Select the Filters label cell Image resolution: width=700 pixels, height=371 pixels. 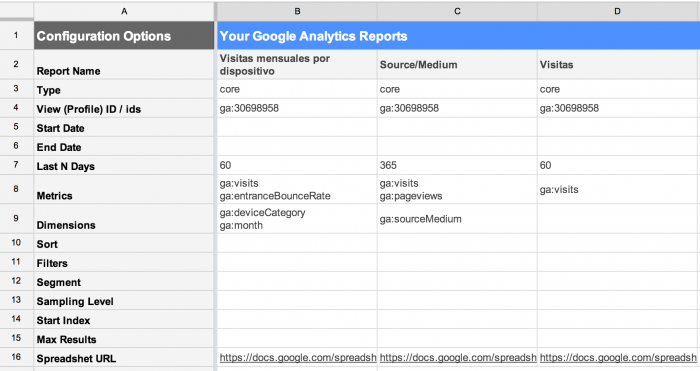124,263
